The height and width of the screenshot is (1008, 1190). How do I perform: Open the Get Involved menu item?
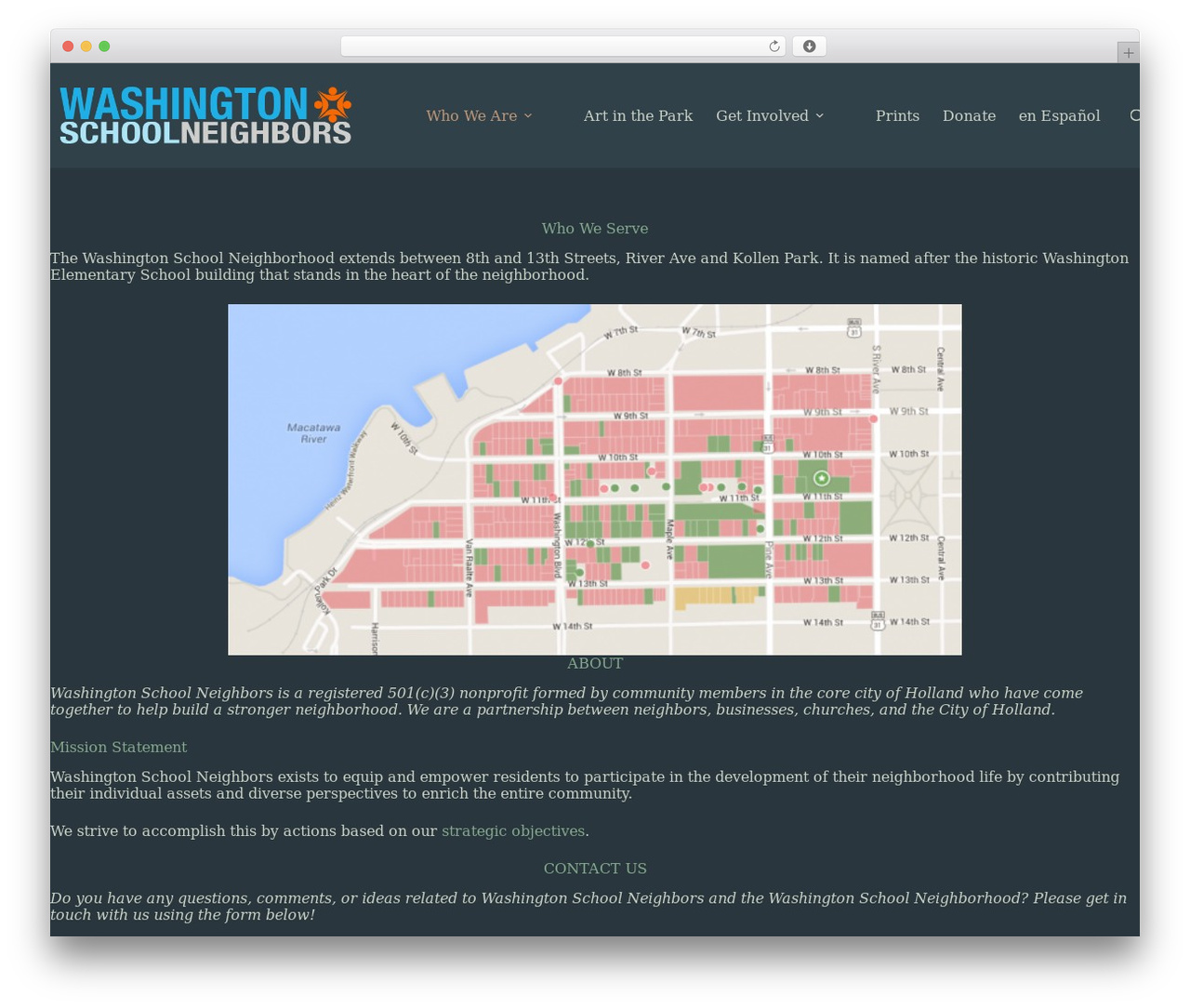(x=762, y=115)
